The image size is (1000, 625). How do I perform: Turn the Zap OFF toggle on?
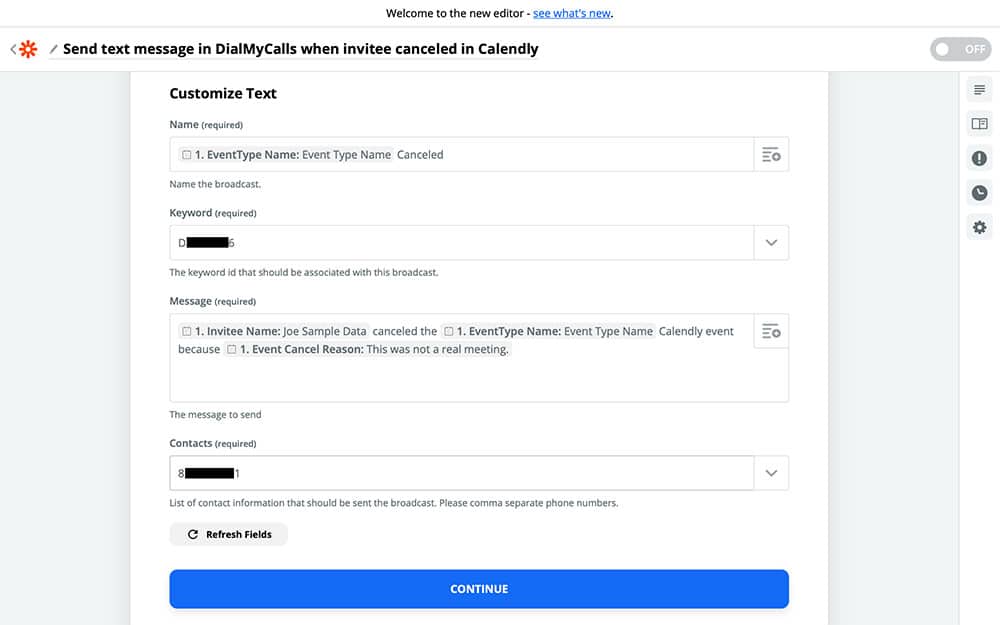tap(959, 49)
